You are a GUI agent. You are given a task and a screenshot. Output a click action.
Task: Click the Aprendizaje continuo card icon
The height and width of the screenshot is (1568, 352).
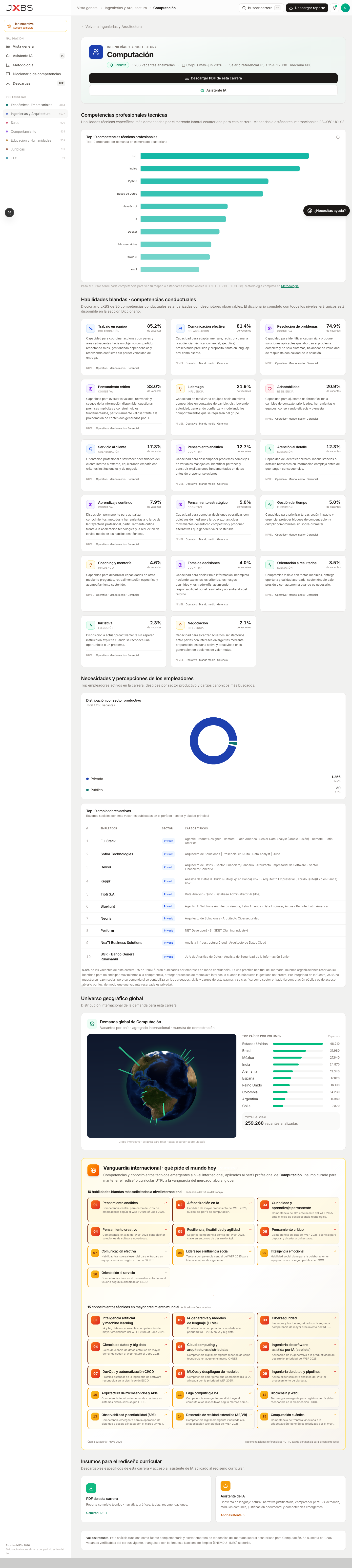(x=90, y=504)
